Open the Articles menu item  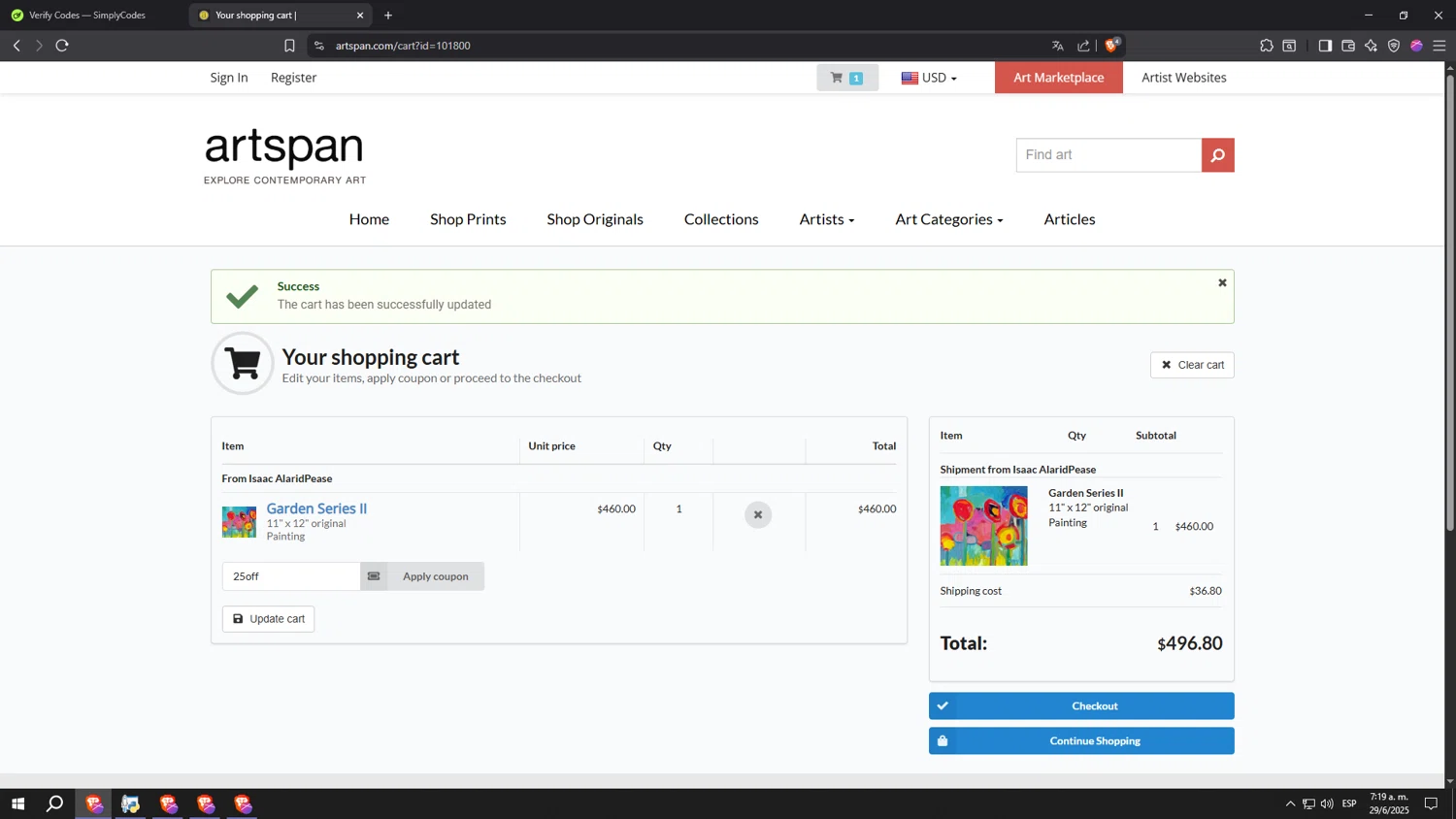point(1070,219)
